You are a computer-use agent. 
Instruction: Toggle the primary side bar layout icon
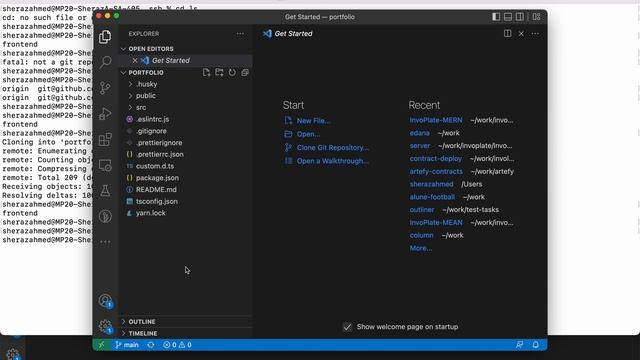pyautogui.click(x=496, y=17)
